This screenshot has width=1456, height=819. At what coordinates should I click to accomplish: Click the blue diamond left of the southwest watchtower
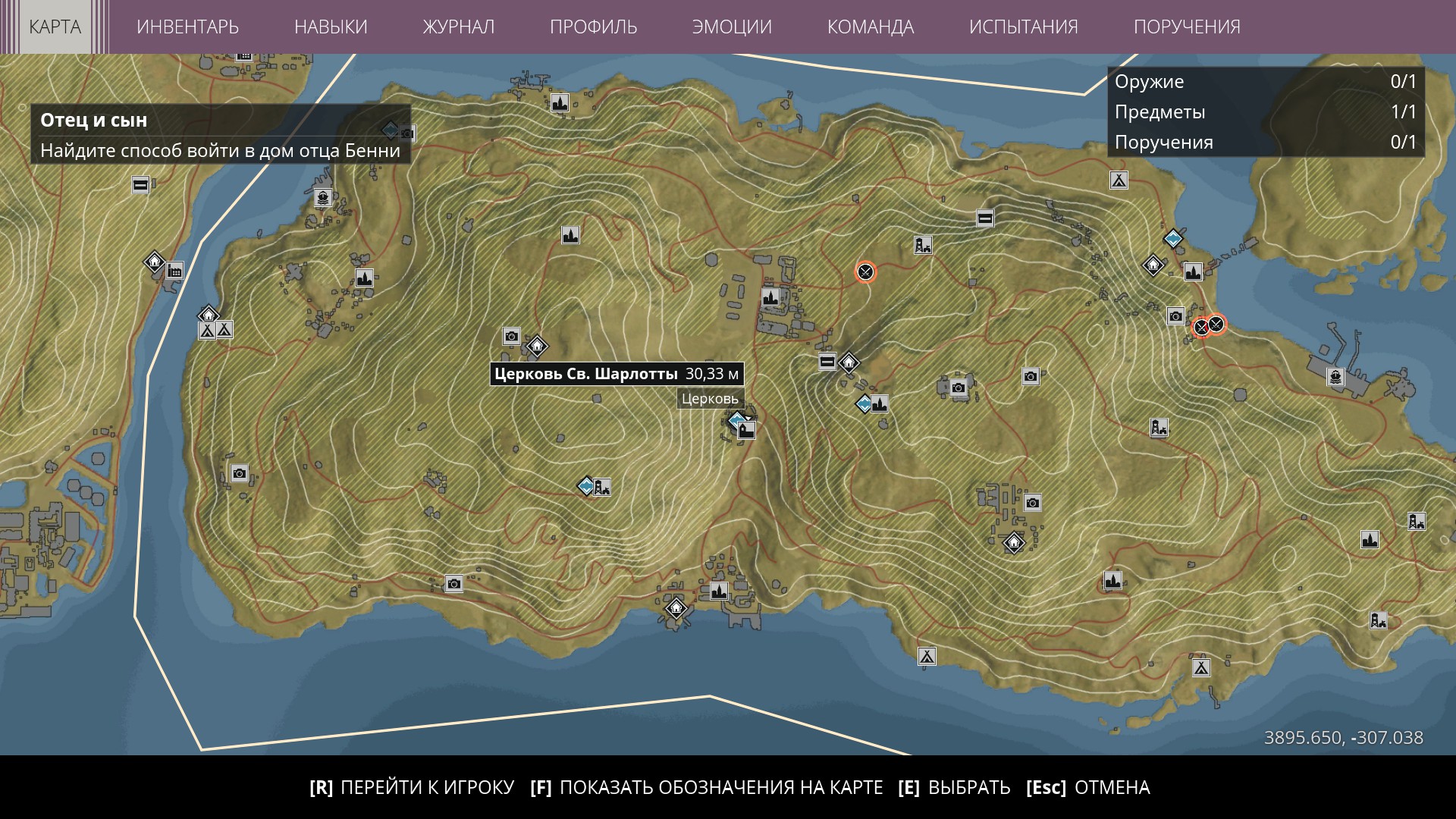pyautogui.click(x=585, y=485)
